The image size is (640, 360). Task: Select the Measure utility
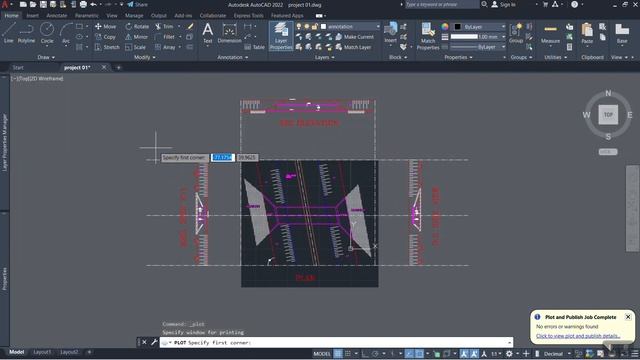[550, 33]
